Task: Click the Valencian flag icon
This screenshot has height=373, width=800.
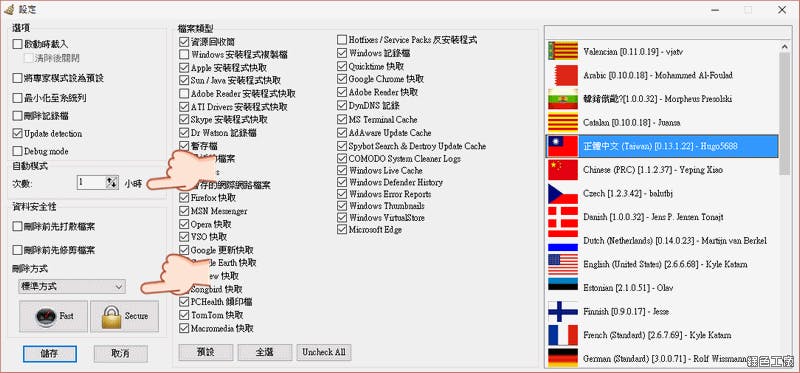Action: [x=563, y=51]
